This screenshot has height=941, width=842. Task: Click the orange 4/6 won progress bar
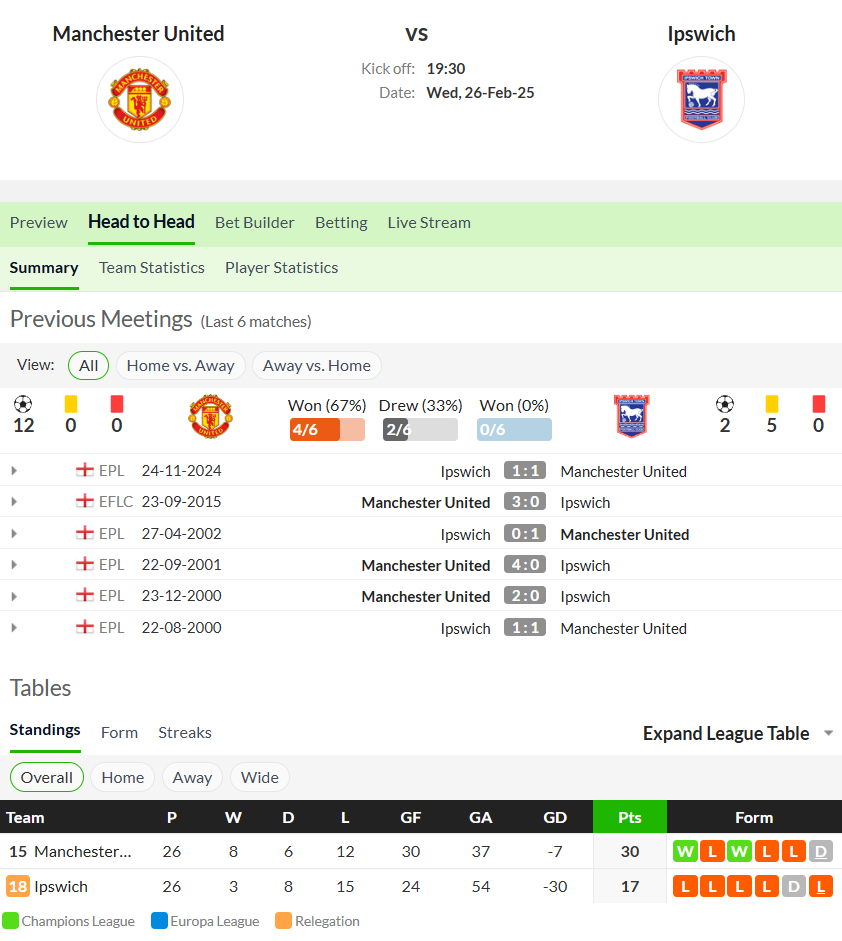[x=327, y=430]
